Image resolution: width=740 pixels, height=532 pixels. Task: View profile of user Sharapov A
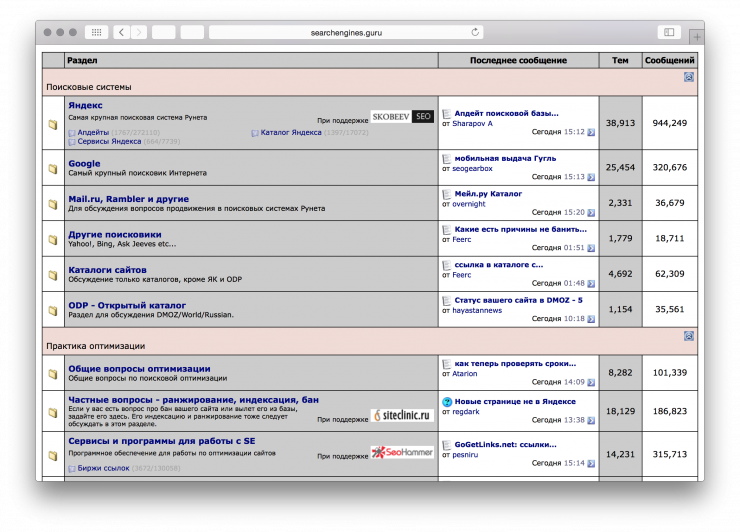pos(473,123)
